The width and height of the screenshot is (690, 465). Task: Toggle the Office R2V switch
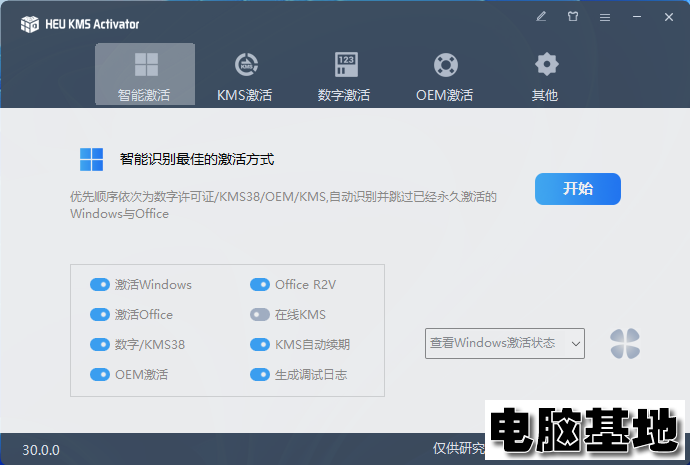coord(260,285)
